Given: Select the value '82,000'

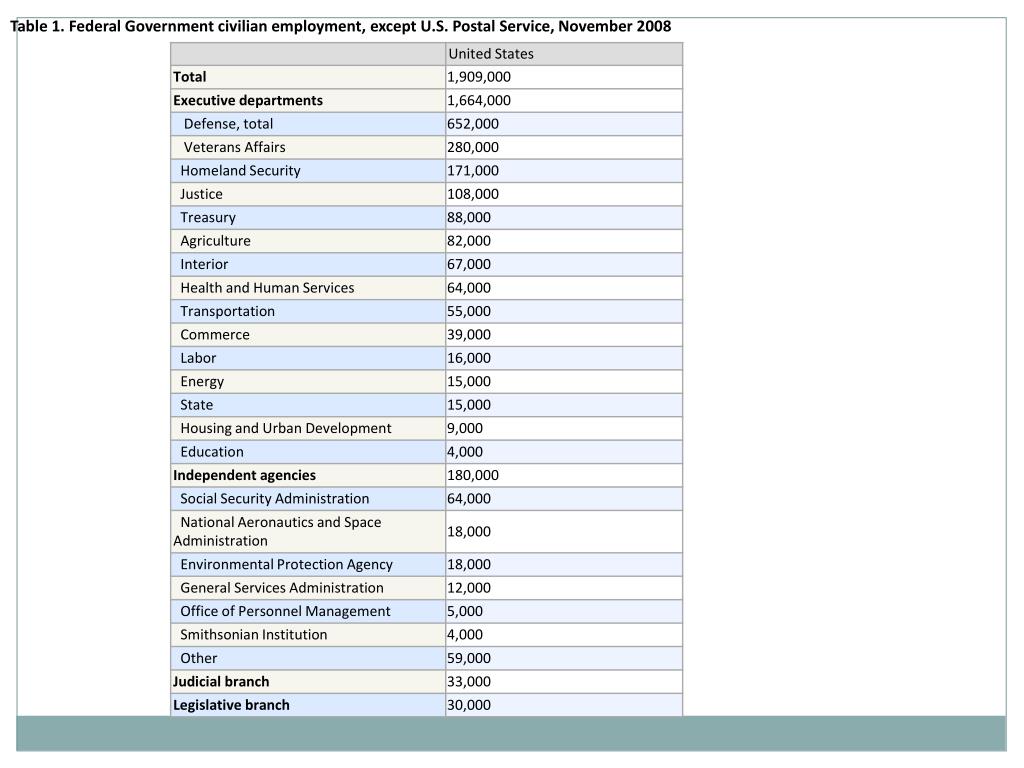Looking at the screenshot, I should (469, 242).
